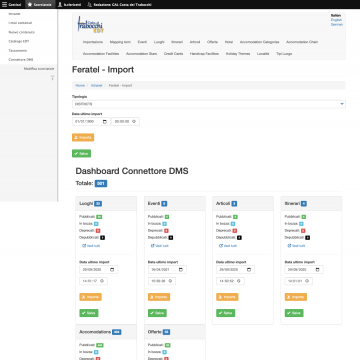
Task: Open Vedi tutti link in Luoghi card
Action: click(91, 246)
